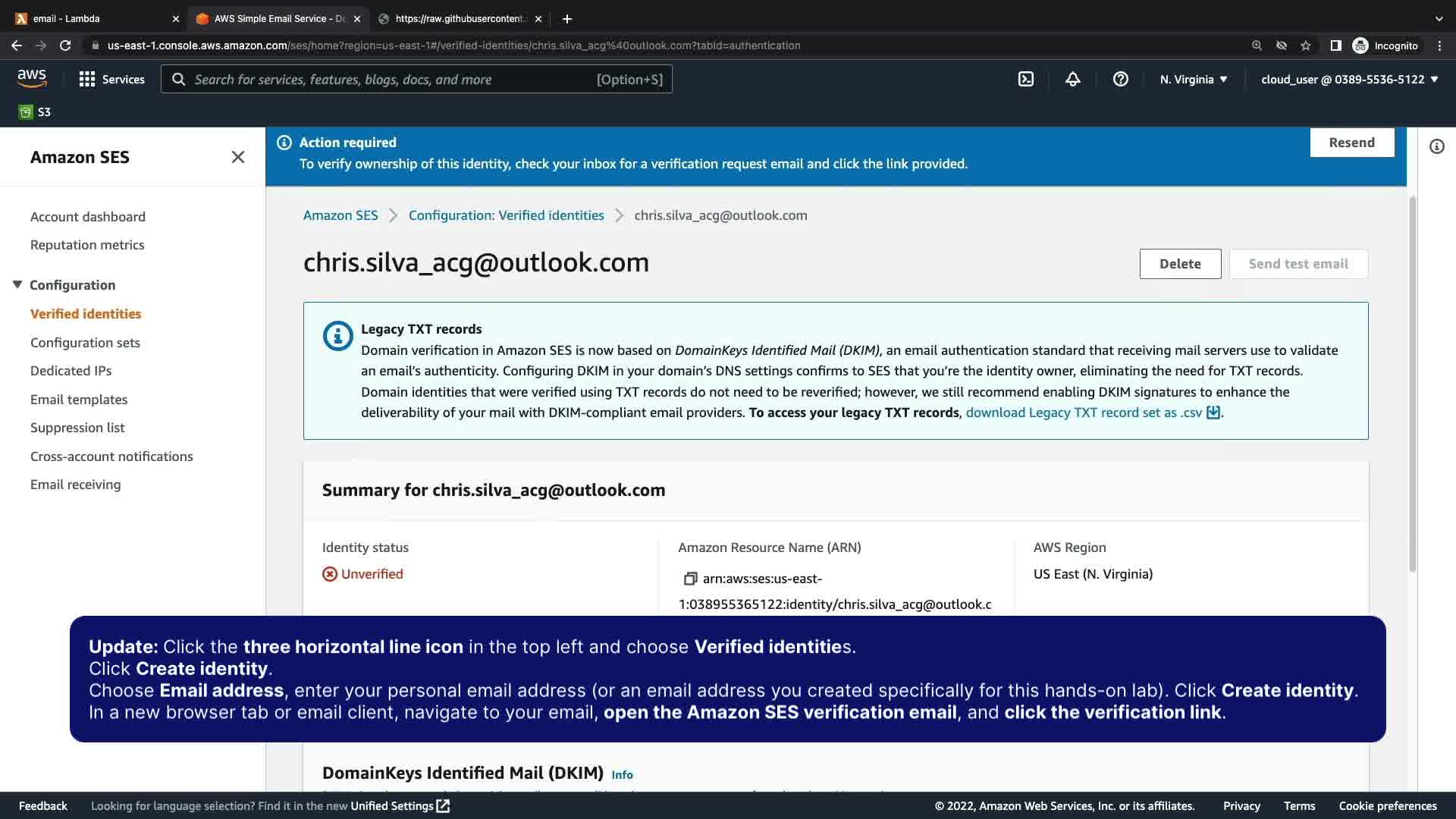Expand the N. Virginia region dropdown
Image resolution: width=1456 pixels, height=819 pixels.
[x=1194, y=79]
